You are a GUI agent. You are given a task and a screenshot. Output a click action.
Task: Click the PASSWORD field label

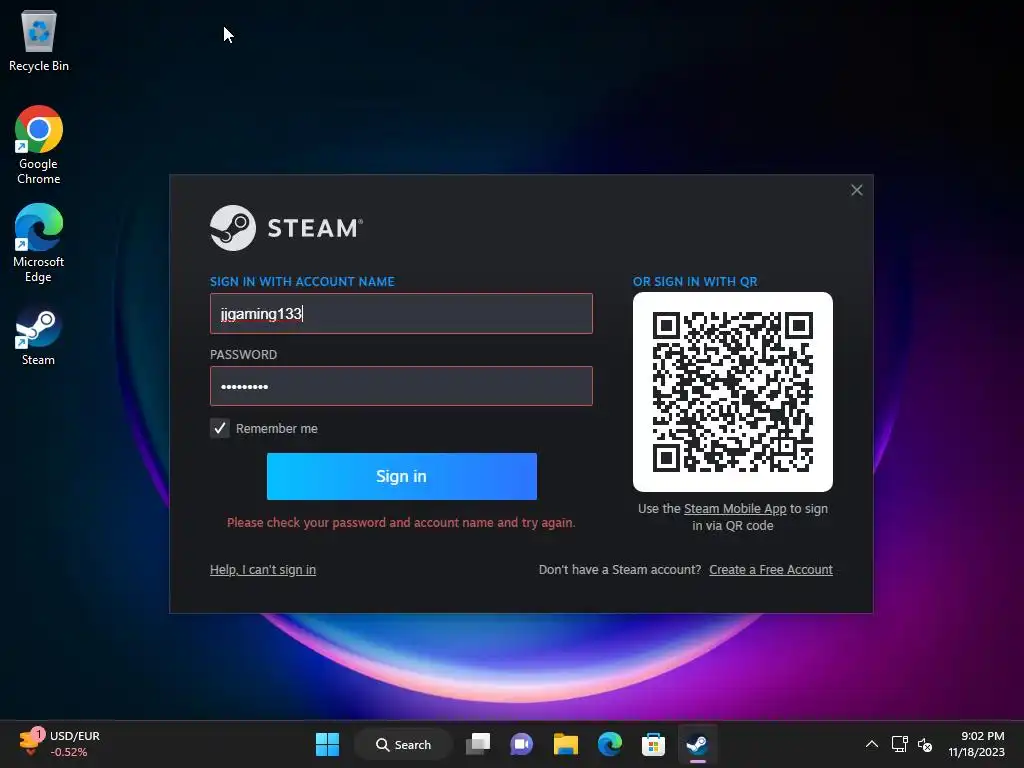[x=243, y=355]
